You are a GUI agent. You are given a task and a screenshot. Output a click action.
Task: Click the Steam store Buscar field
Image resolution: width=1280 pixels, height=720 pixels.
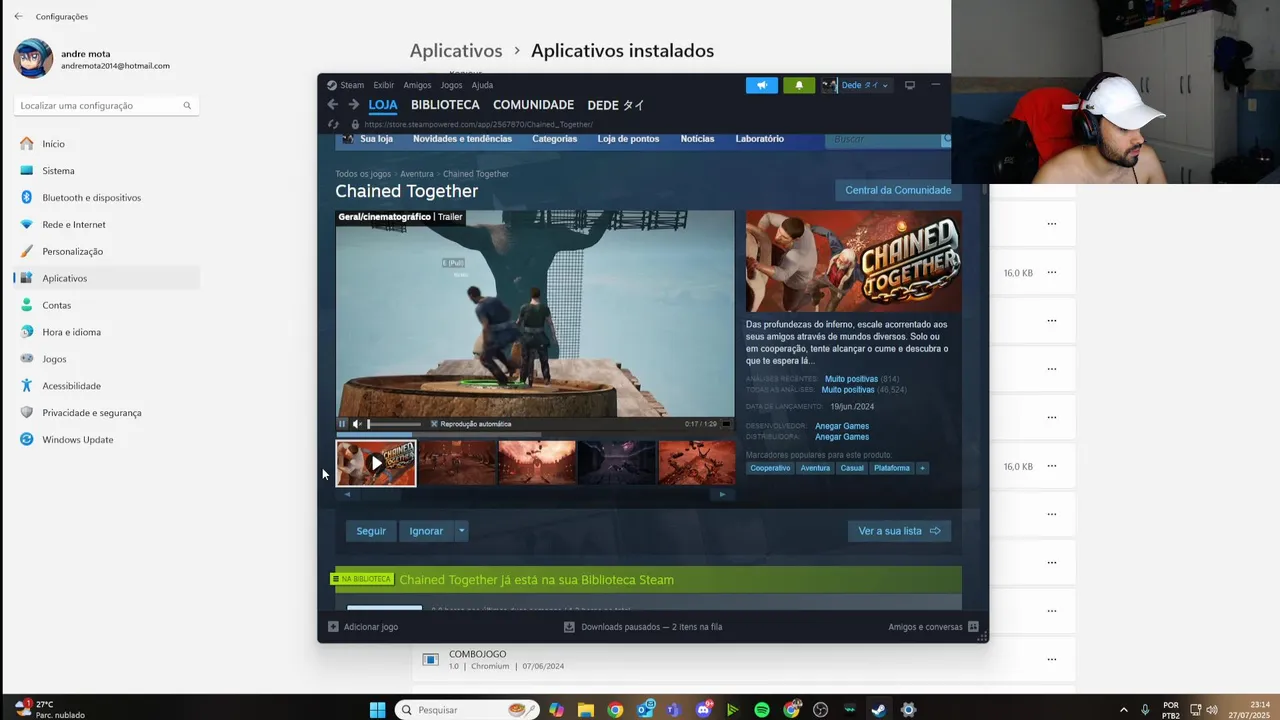point(885,139)
